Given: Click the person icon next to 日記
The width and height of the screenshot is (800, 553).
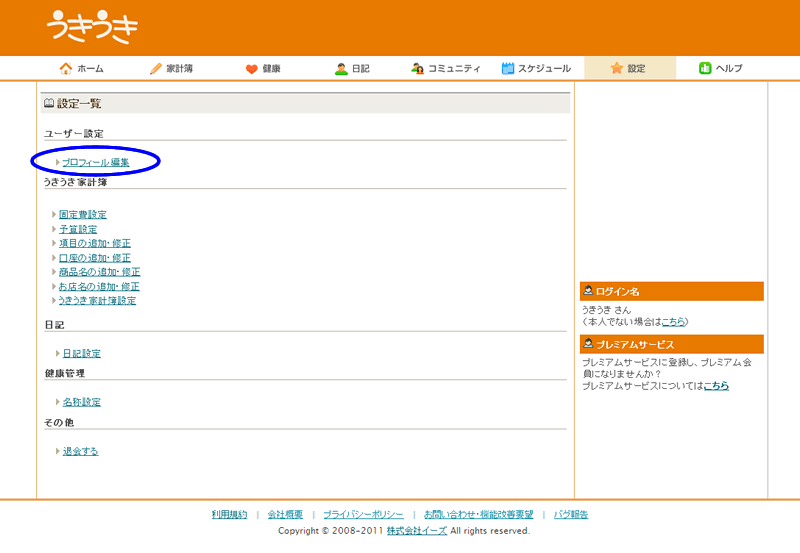Looking at the screenshot, I should click(x=341, y=68).
